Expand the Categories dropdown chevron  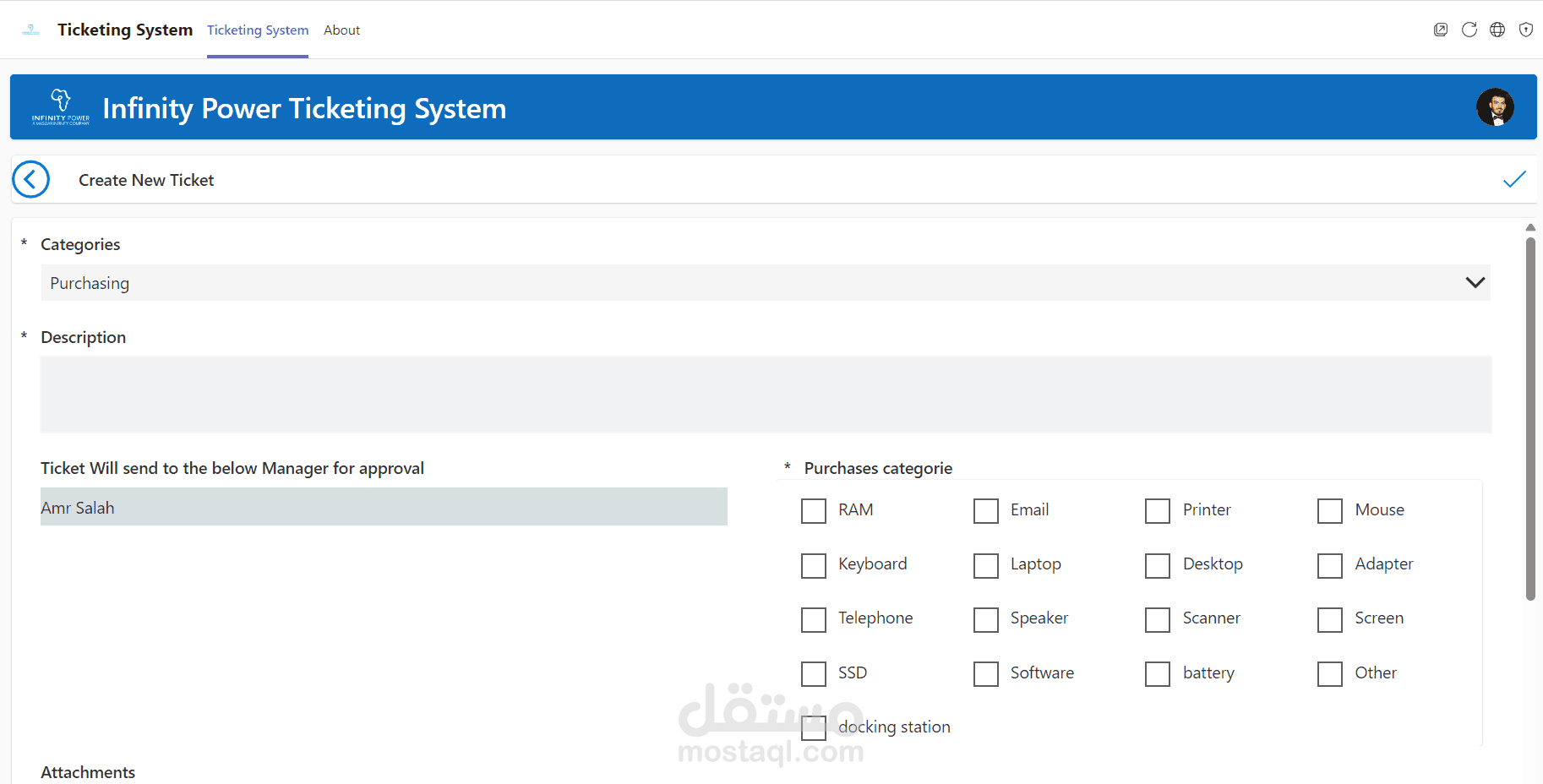coord(1475,283)
